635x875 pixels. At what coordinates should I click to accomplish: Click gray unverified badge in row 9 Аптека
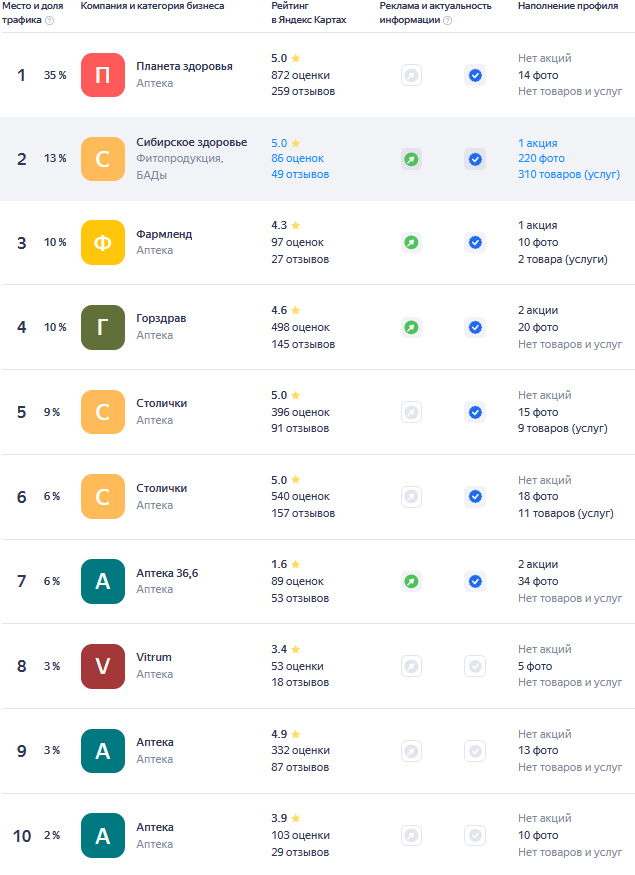(475, 751)
